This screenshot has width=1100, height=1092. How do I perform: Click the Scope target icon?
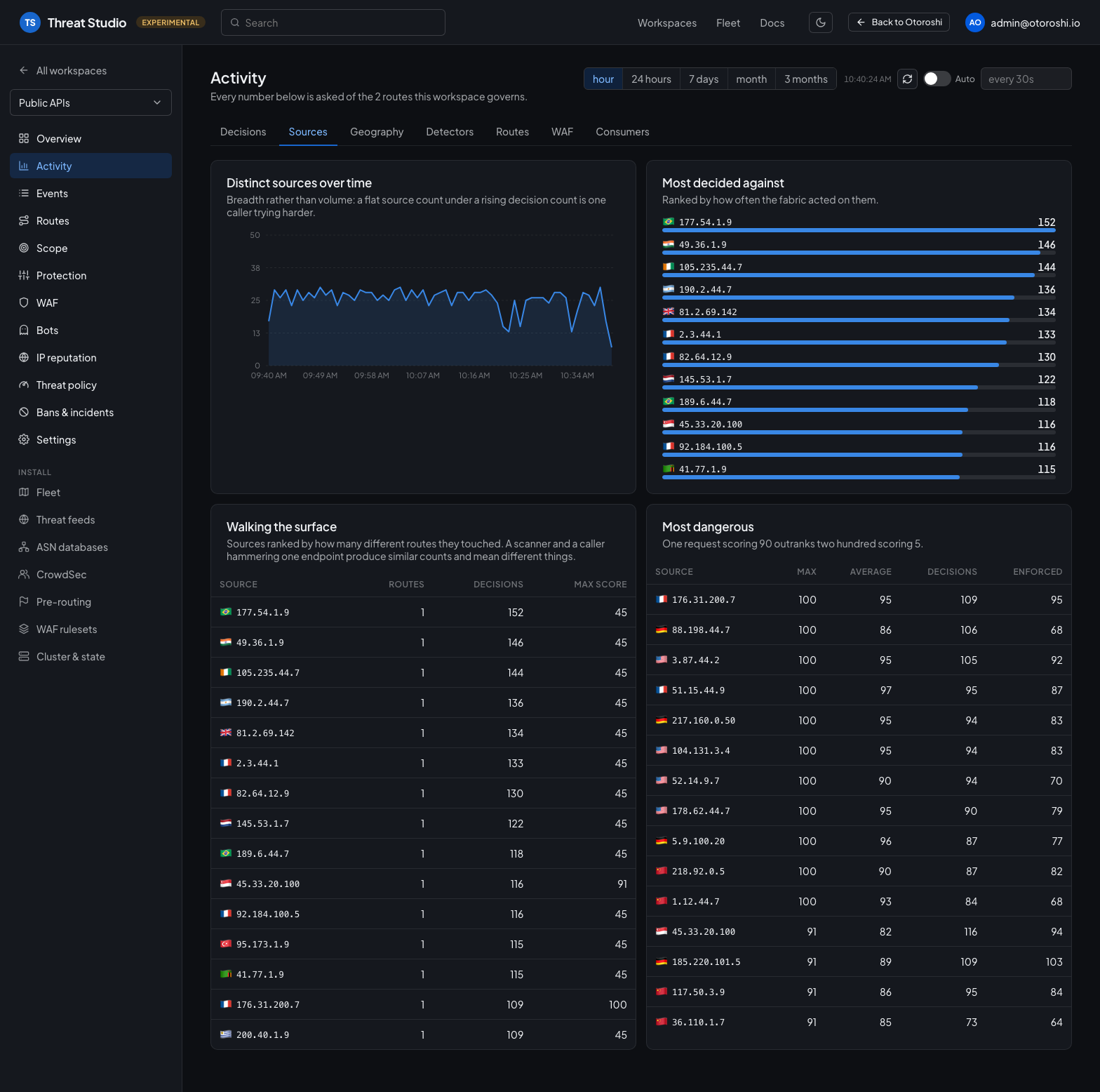[24, 248]
